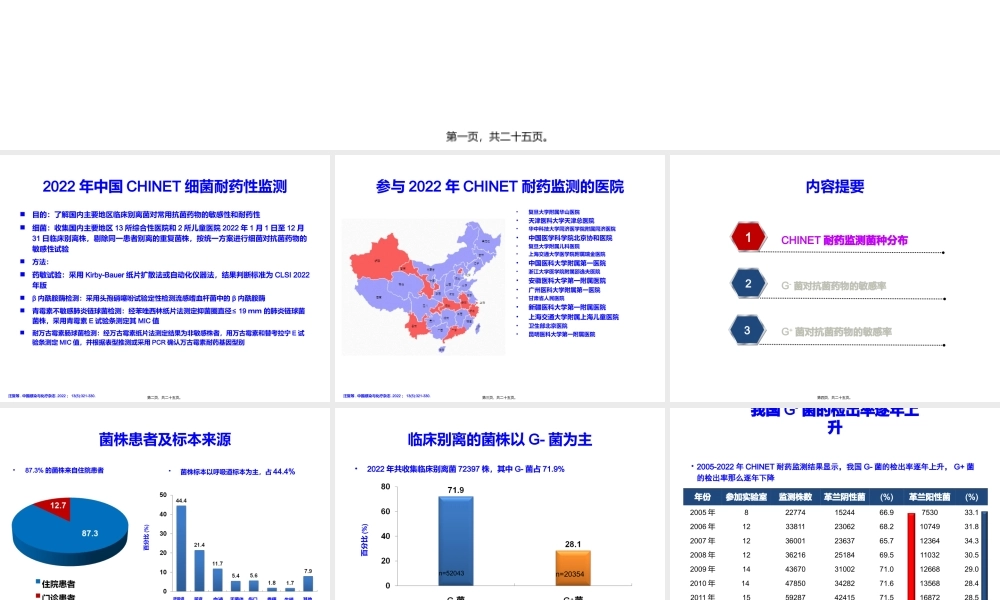Click the China map image on hospitals slide
The width and height of the screenshot is (1000, 600).
click(x=423, y=287)
